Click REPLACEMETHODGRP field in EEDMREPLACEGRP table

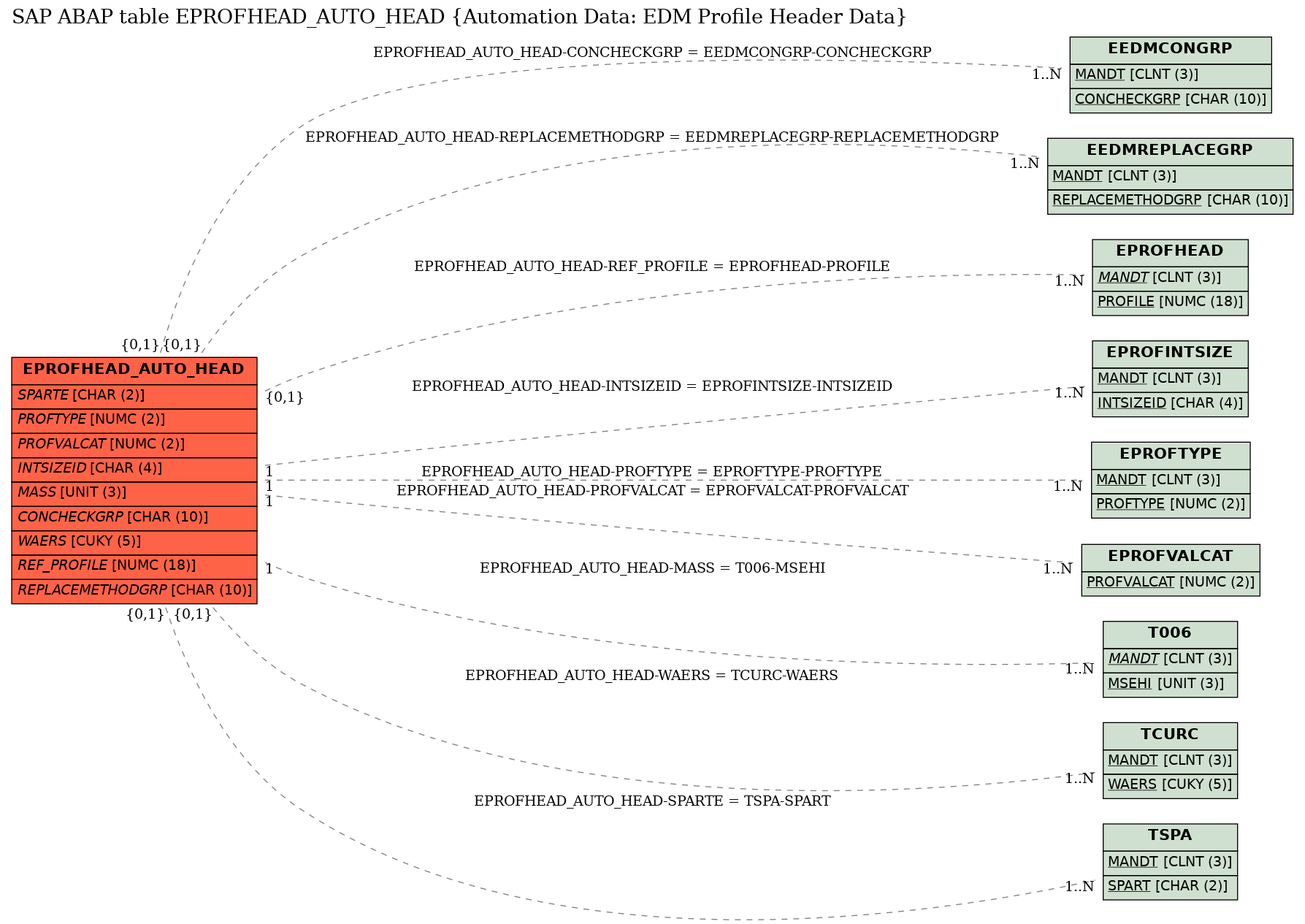(1170, 201)
